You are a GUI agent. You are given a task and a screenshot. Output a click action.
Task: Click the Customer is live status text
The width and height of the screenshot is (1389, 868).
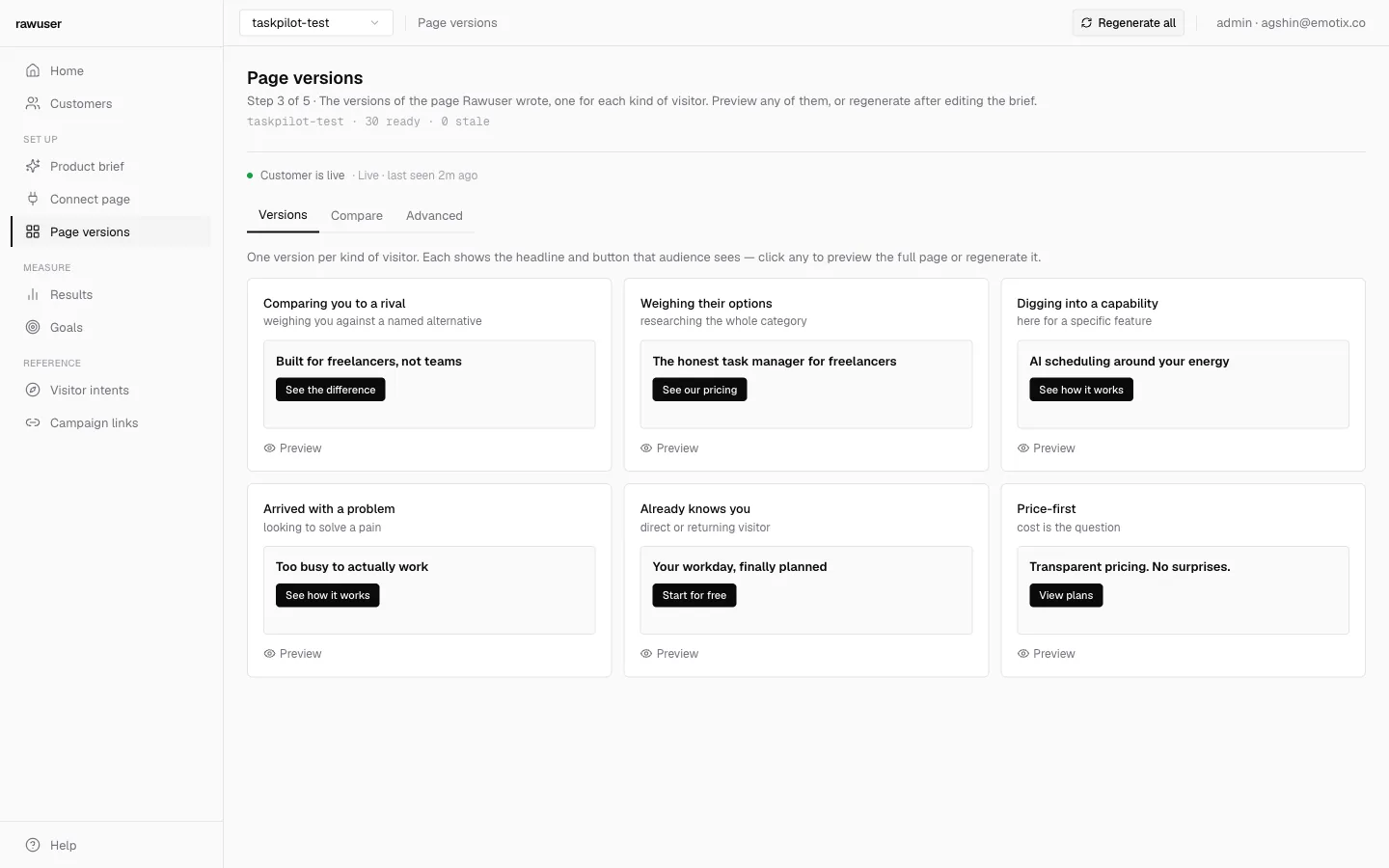click(x=302, y=176)
